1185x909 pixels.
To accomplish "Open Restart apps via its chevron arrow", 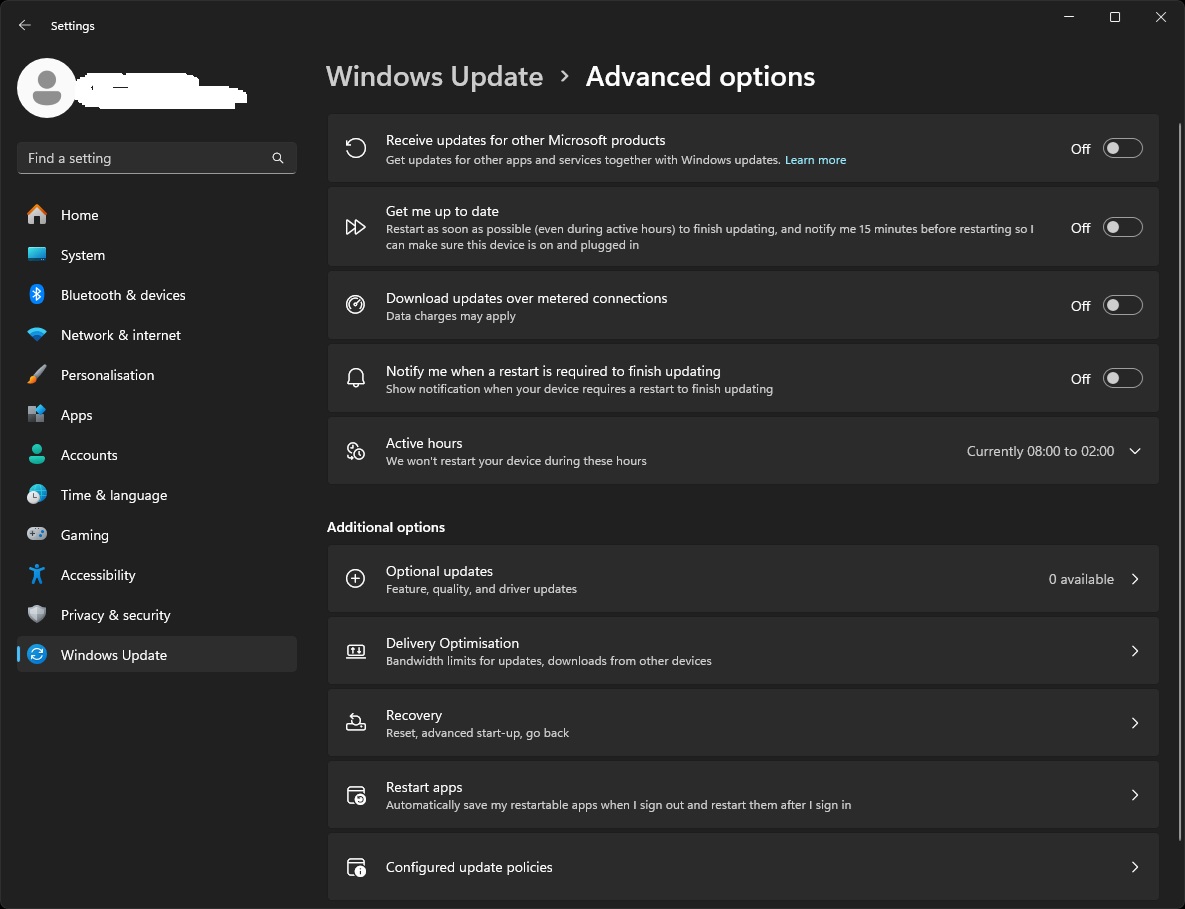I will pyautogui.click(x=1134, y=795).
